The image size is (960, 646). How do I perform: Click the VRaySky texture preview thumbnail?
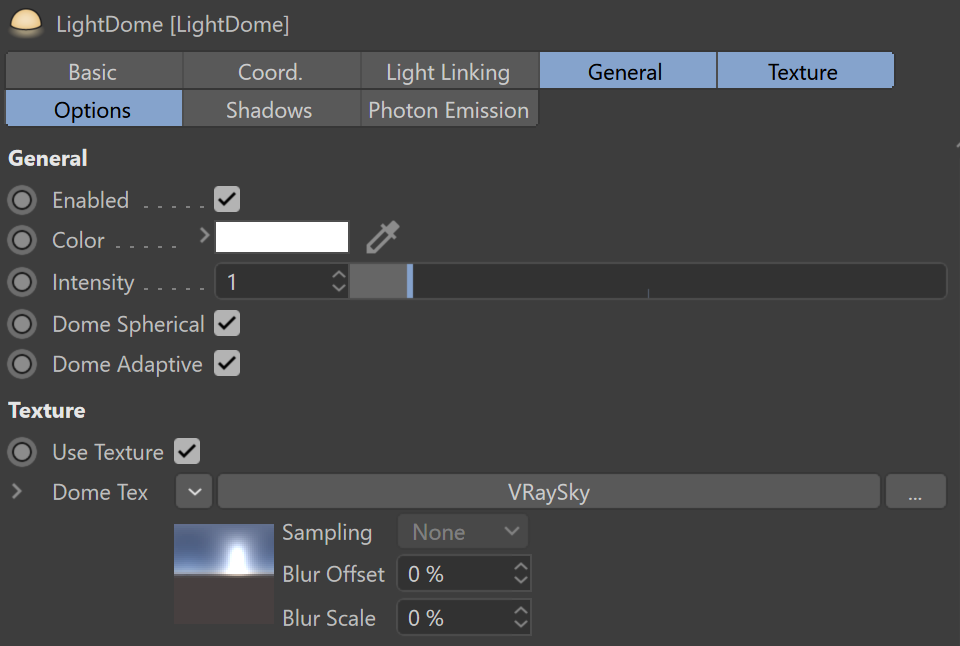click(x=224, y=573)
